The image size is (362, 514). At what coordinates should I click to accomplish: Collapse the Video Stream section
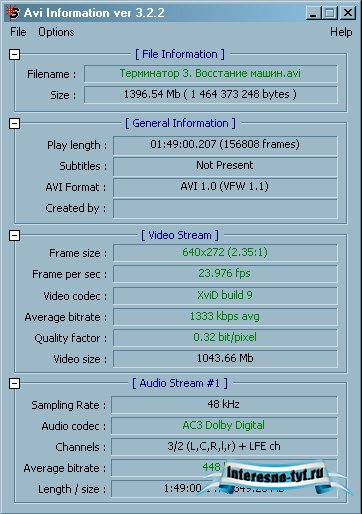click(14, 235)
